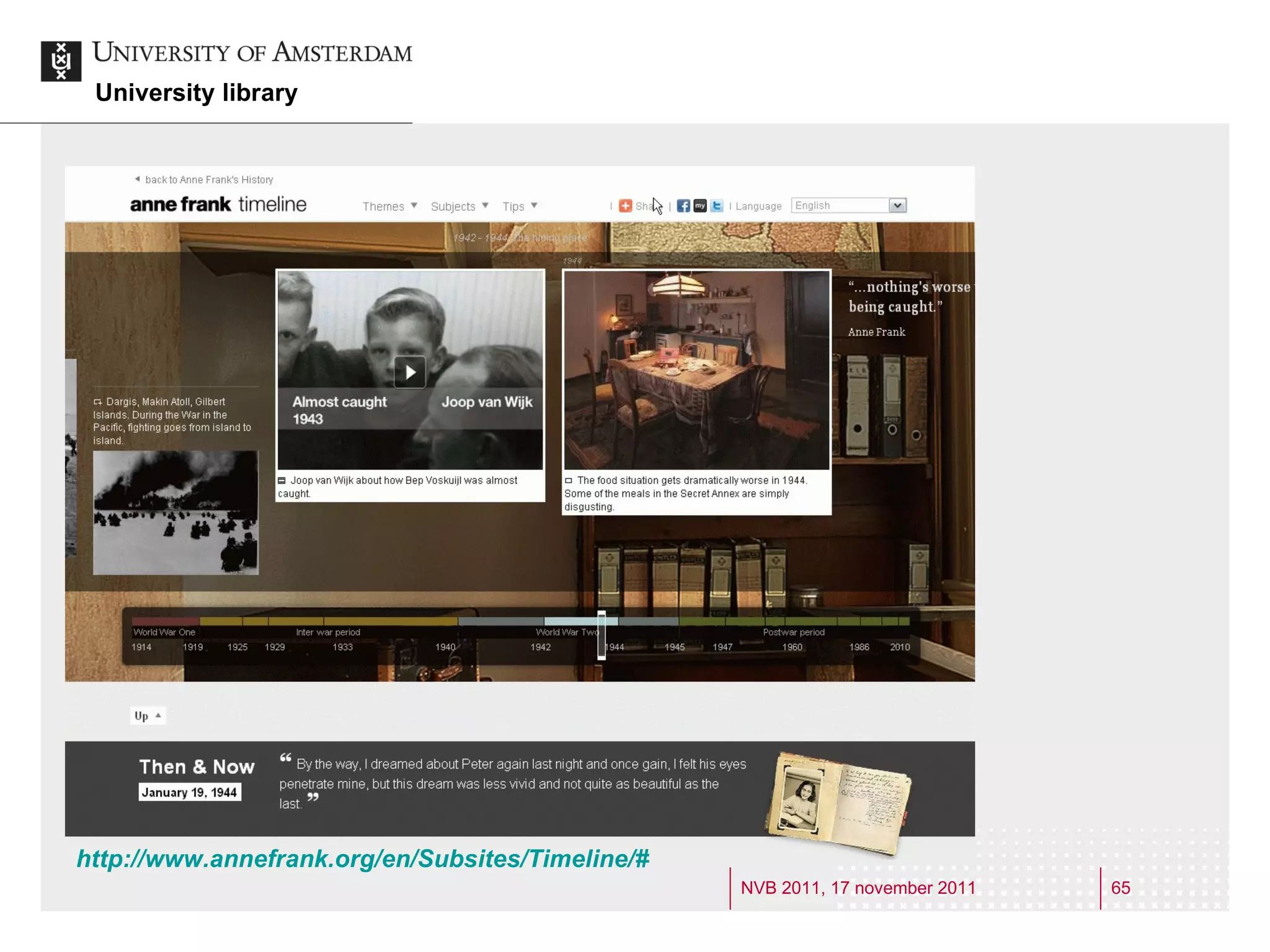Share on Facebook icon

[683, 206]
